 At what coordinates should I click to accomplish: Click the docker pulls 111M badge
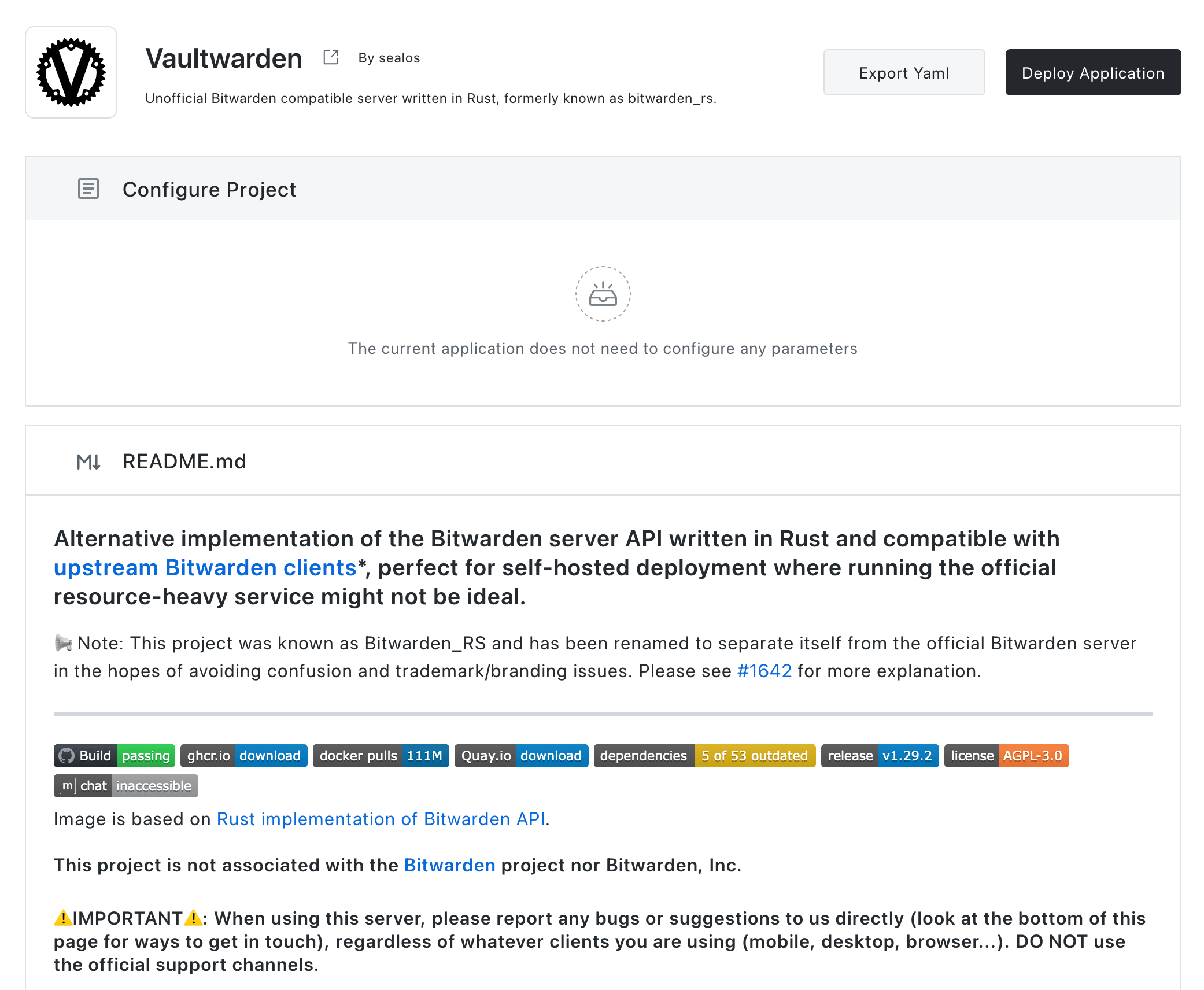pos(381,756)
